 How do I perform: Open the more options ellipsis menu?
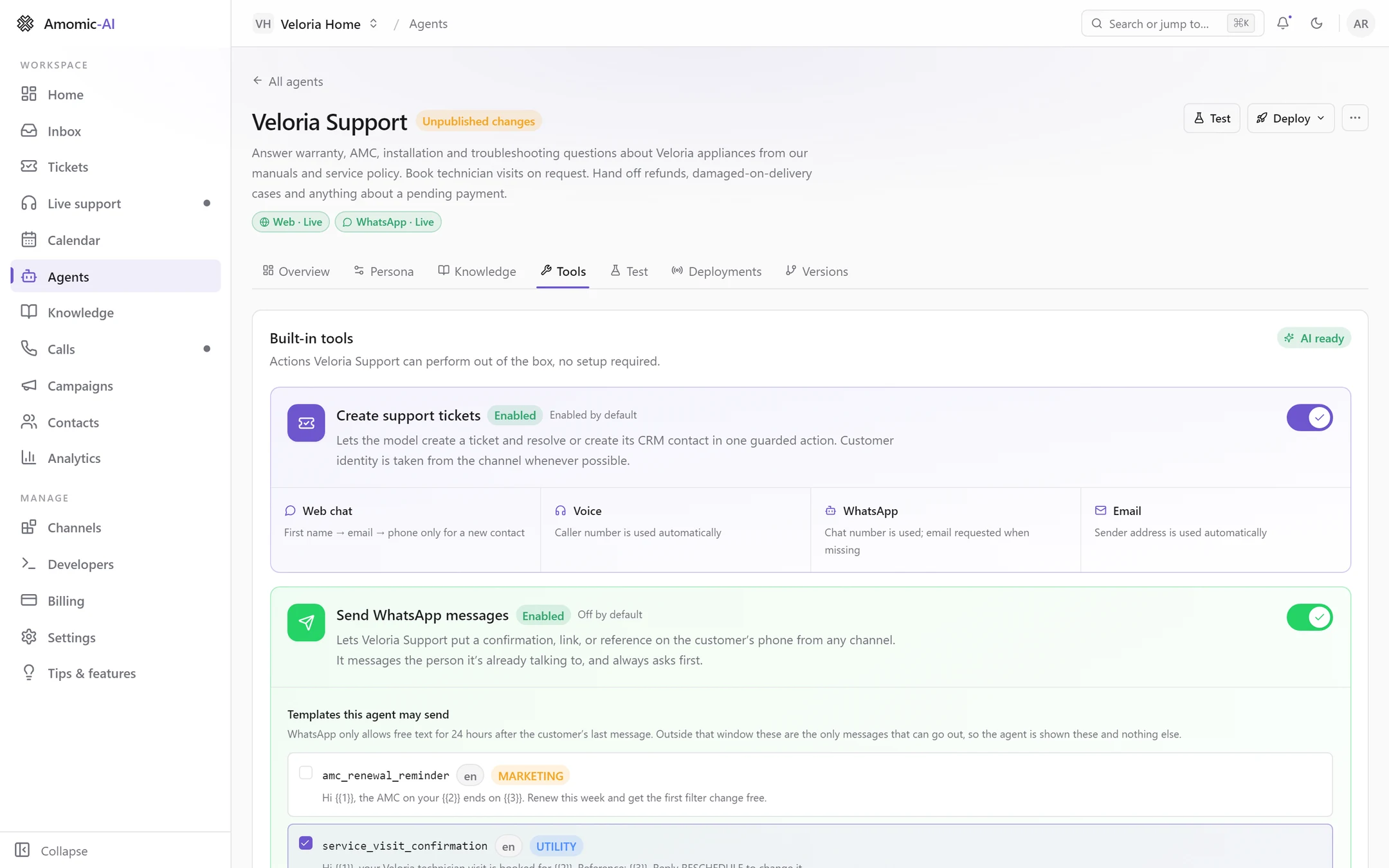point(1355,118)
